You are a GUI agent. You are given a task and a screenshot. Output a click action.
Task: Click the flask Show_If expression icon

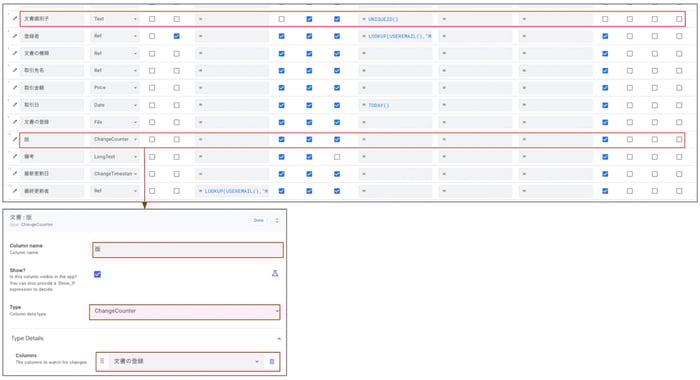(275, 273)
